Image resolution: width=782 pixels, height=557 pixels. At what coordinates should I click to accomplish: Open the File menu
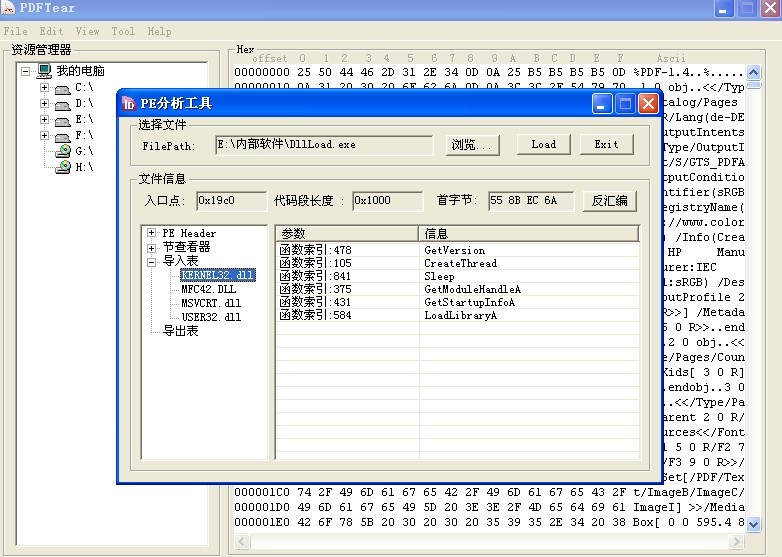pos(15,31)
